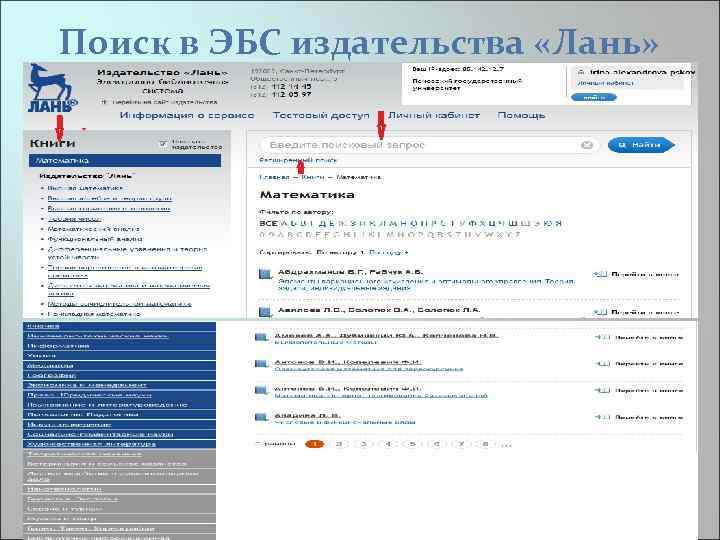The height and width of the screenshot is (540, 720).
Task: Go to page 5 of results
Action: 412,444
